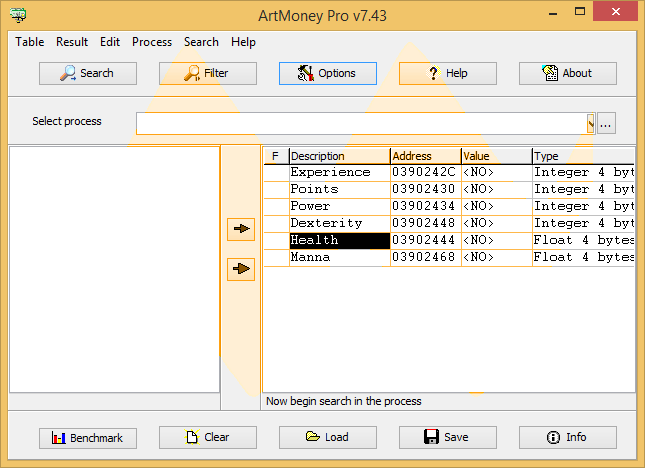Screen dimensions: 645x468
Task: Click the F column header
Action: click(x=276, y=156)
